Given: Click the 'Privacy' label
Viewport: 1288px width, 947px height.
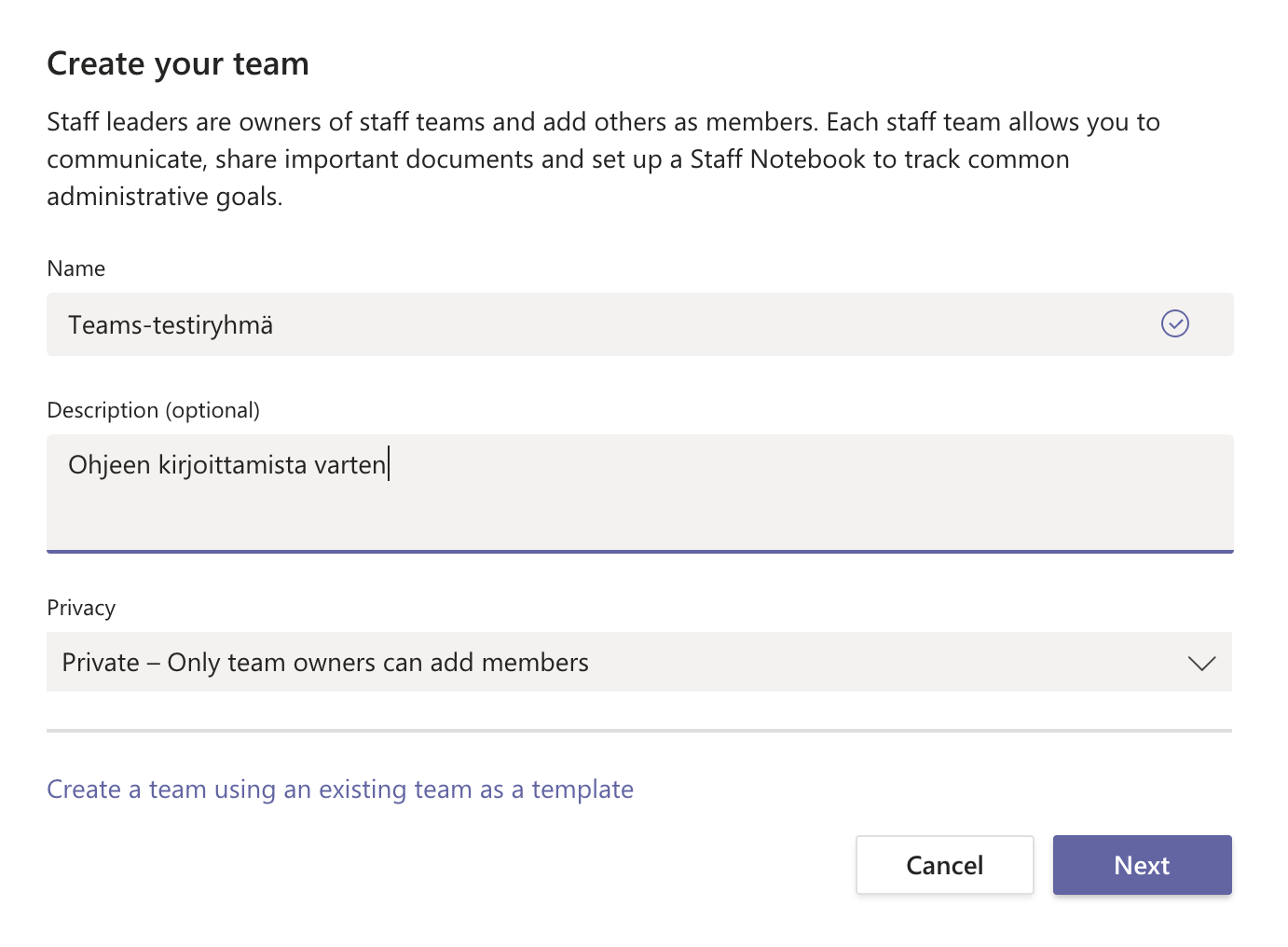Looking at the screenshot, I should point(81,608).
